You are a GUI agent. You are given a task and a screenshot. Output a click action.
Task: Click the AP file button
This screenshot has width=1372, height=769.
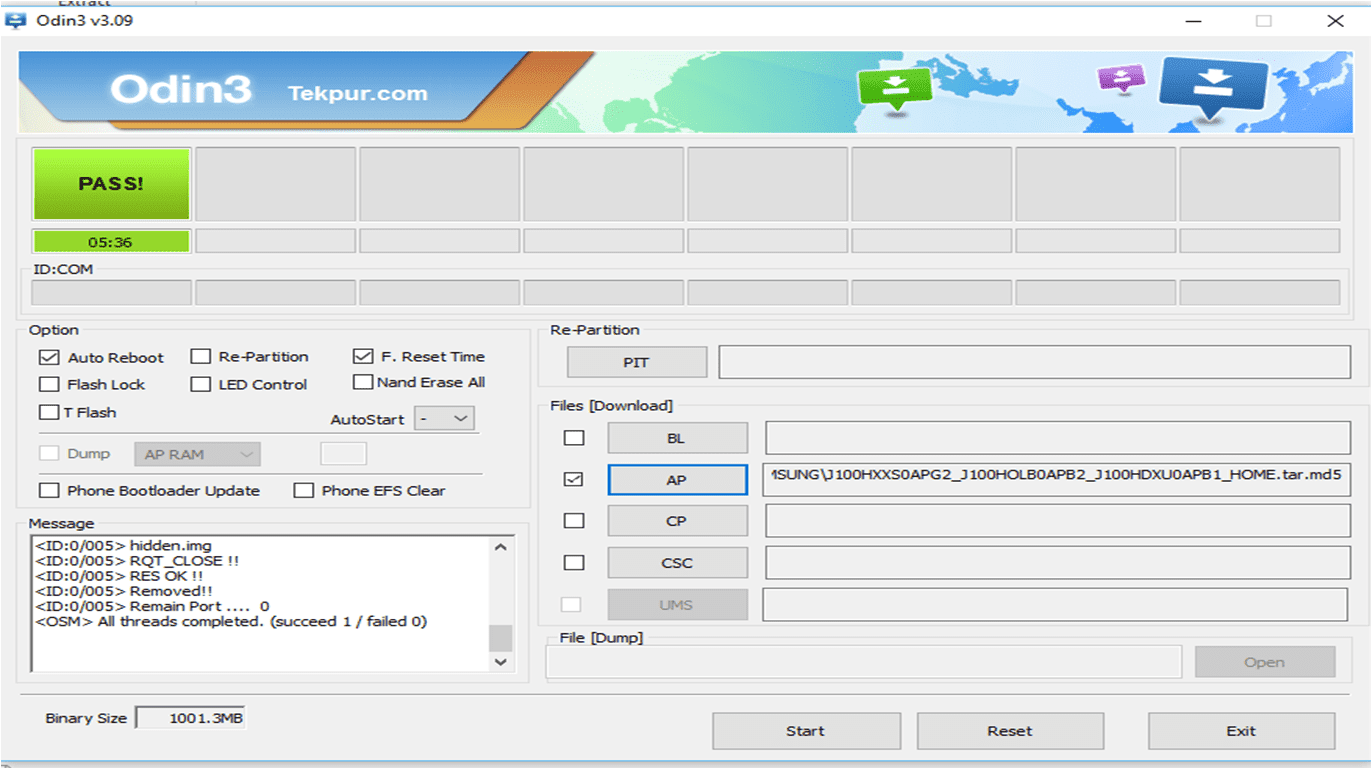click(x=677, y=480)
